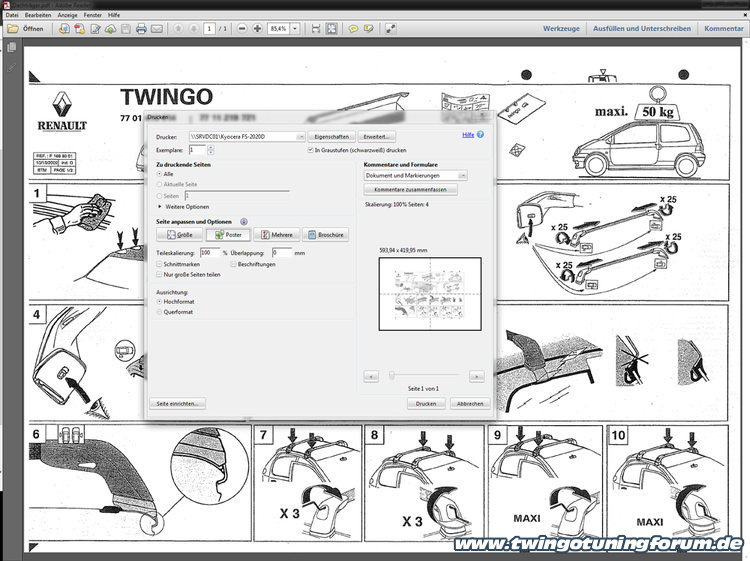Click the sticky note comment icon
The width and height of the screenshot is (750, 561).
[353, 29]
